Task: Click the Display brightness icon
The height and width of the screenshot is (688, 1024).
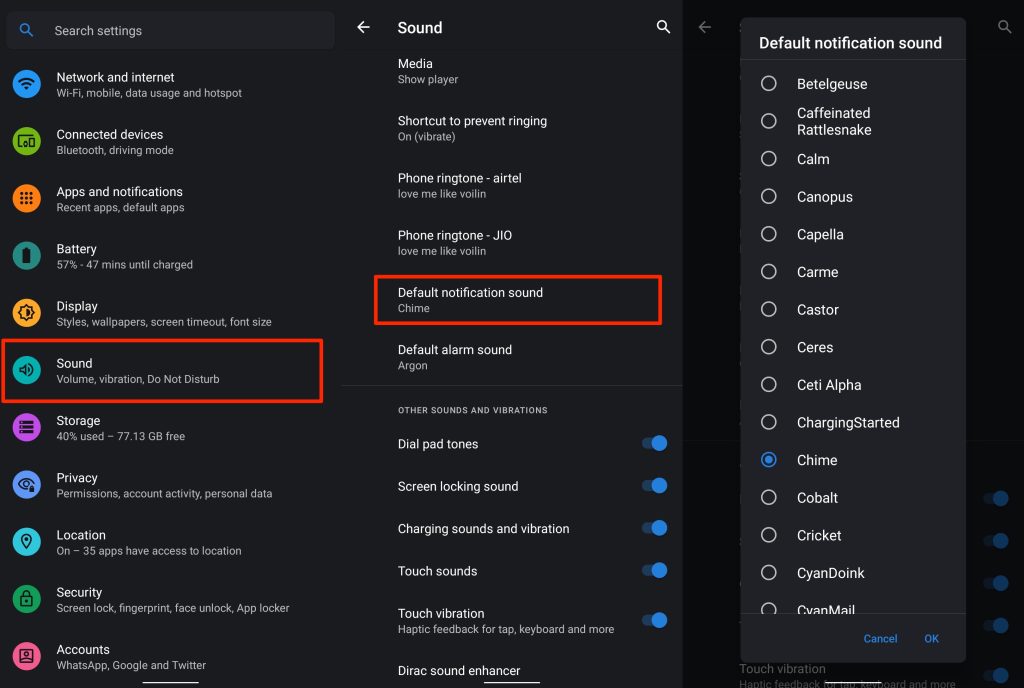Action: pos(27,313)
